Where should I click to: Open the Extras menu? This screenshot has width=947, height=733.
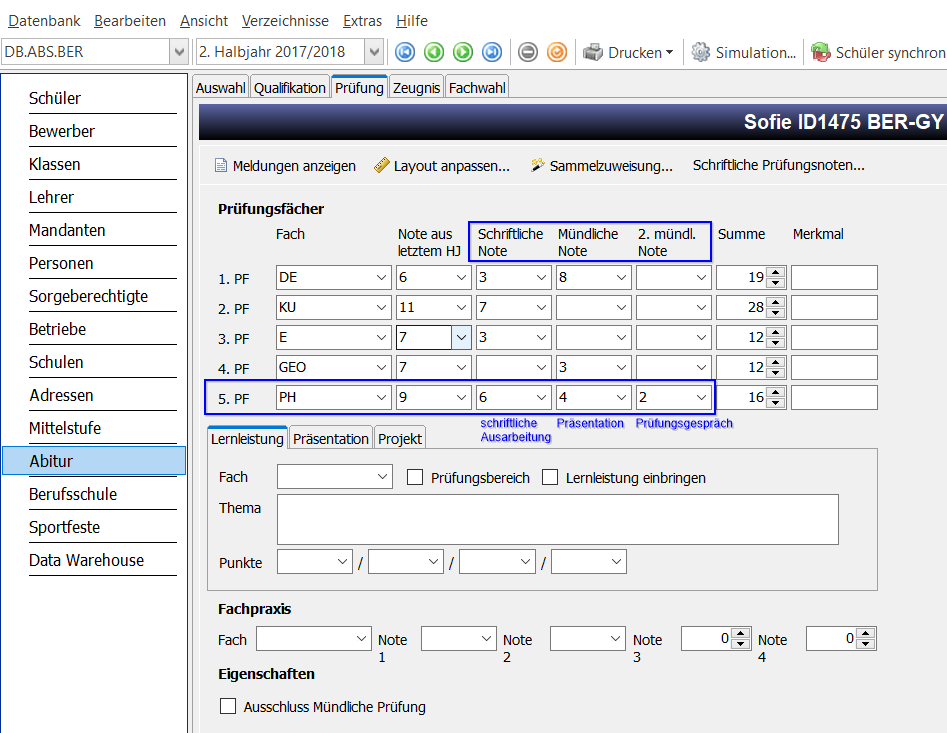[362, 21]
